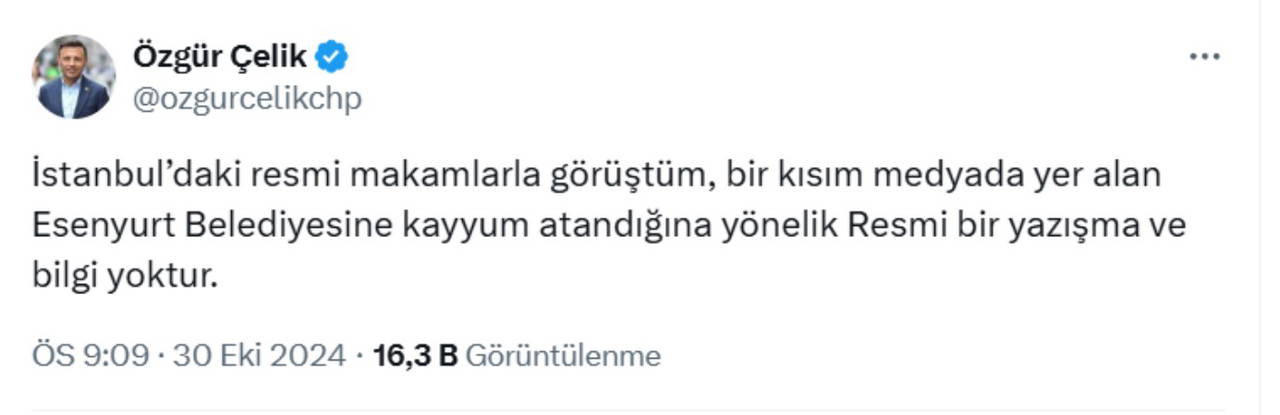The width and height of the screenshot is (1280, 415).
Task: Open the Özgür Çelik display name link
Action: pyautogui.click(x=222, y=58)
